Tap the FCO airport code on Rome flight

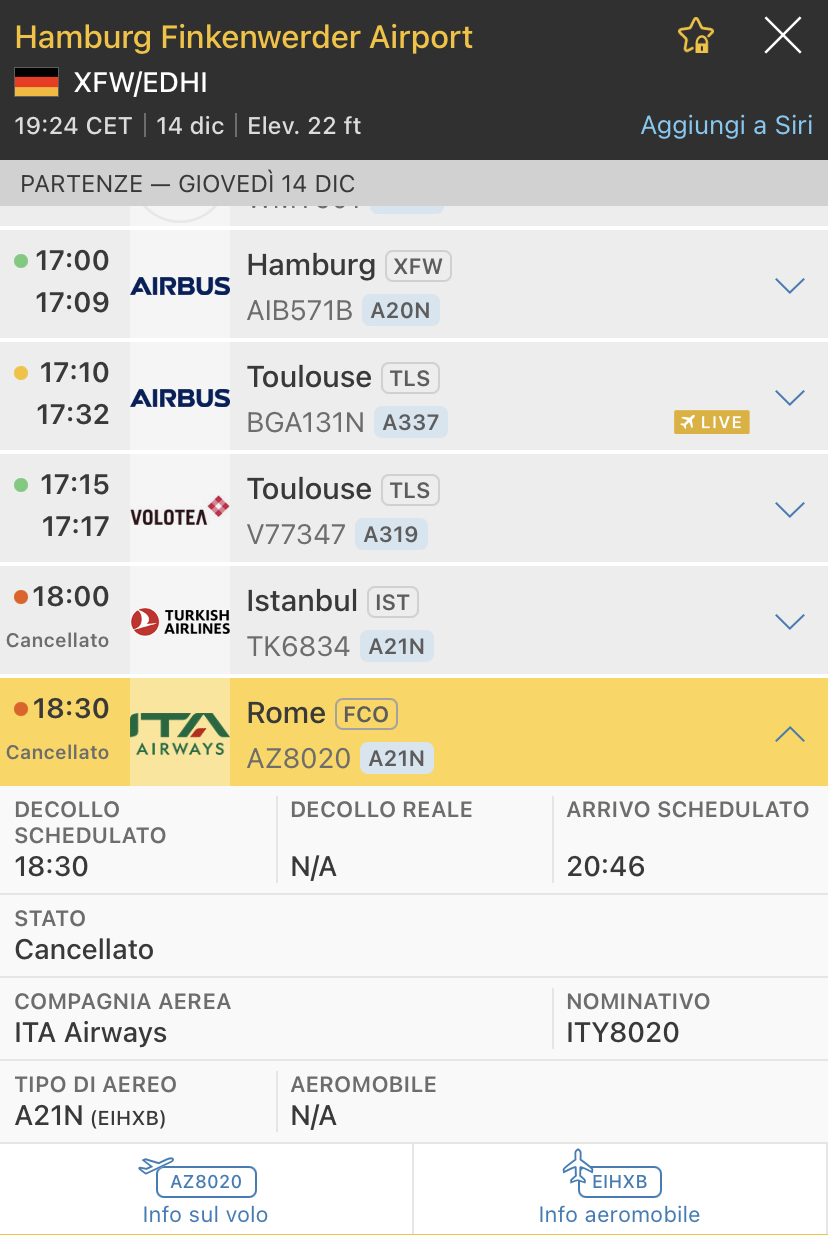366,714
